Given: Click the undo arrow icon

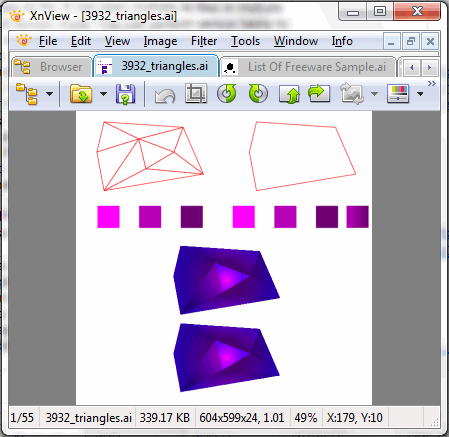Looking at the screenshot, I should pos(165,96).
